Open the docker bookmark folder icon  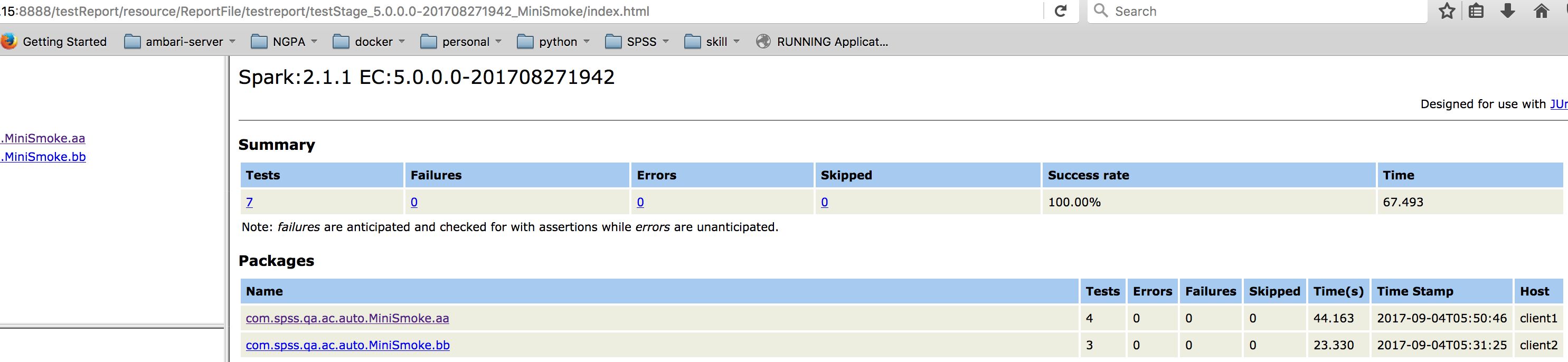pyautogui.click(x=341, y=41)
